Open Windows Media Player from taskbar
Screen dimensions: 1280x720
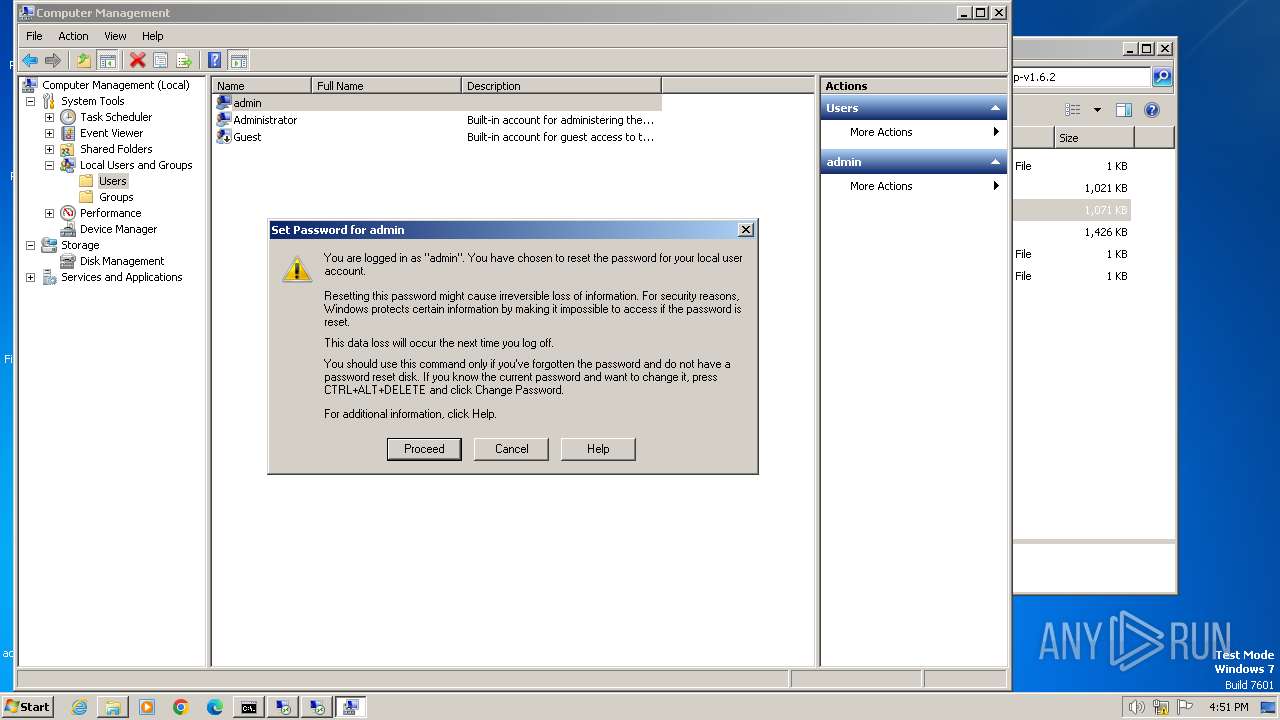tap(147, 707)
